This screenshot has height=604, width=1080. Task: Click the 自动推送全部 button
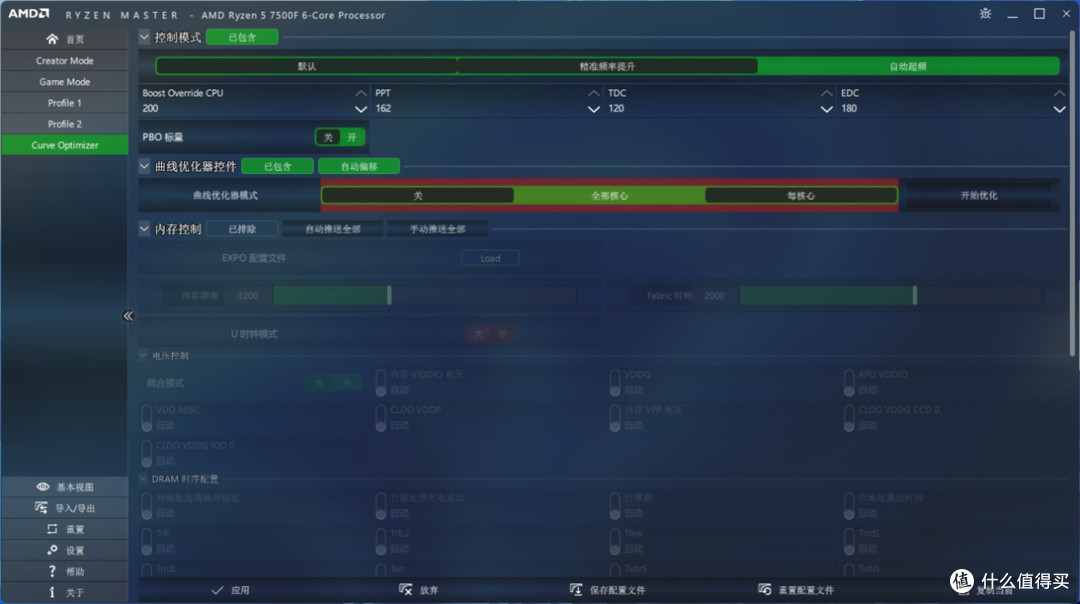click(x=333, y=229)
